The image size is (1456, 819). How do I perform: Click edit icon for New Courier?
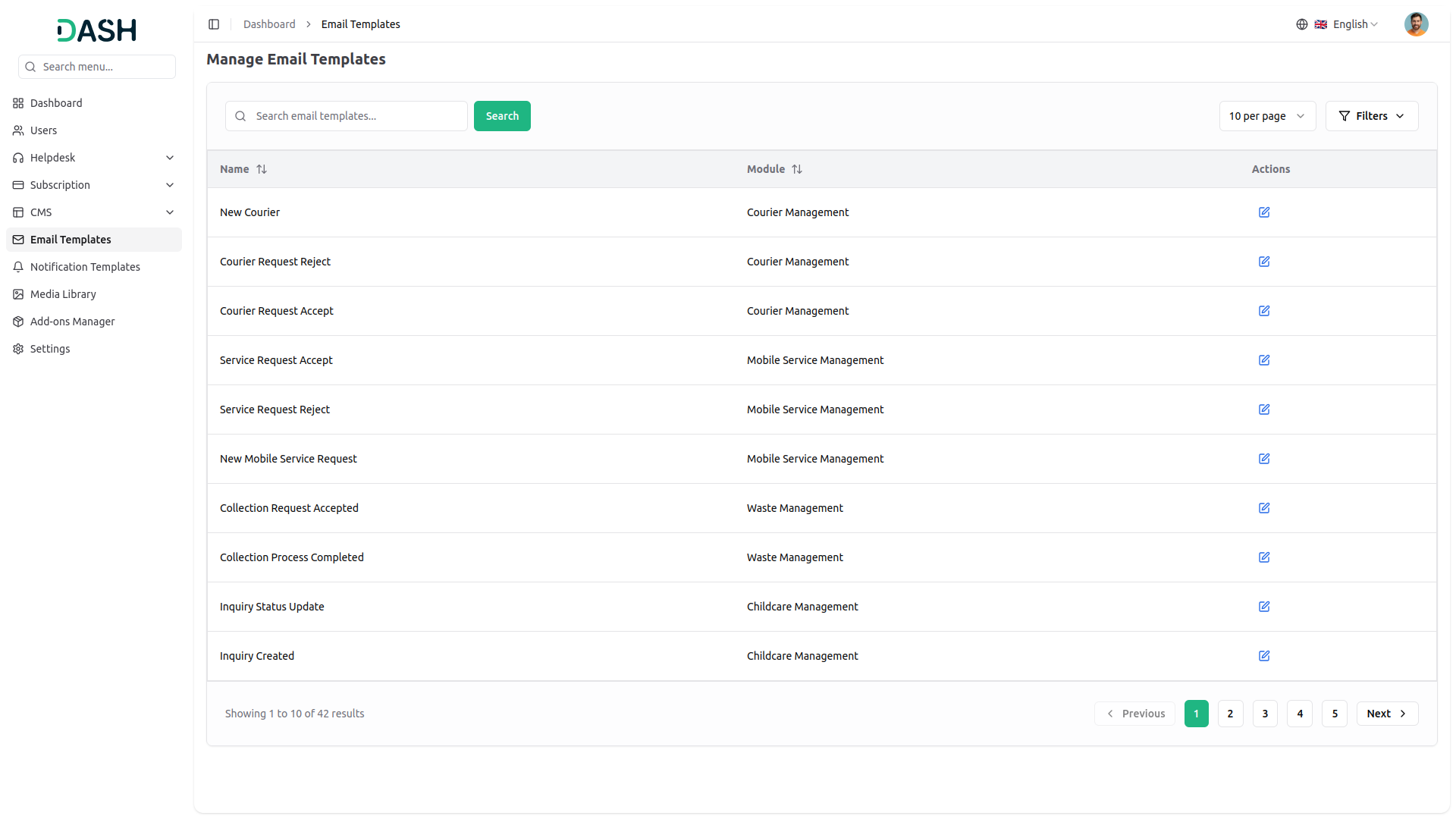click(1264, 212)
